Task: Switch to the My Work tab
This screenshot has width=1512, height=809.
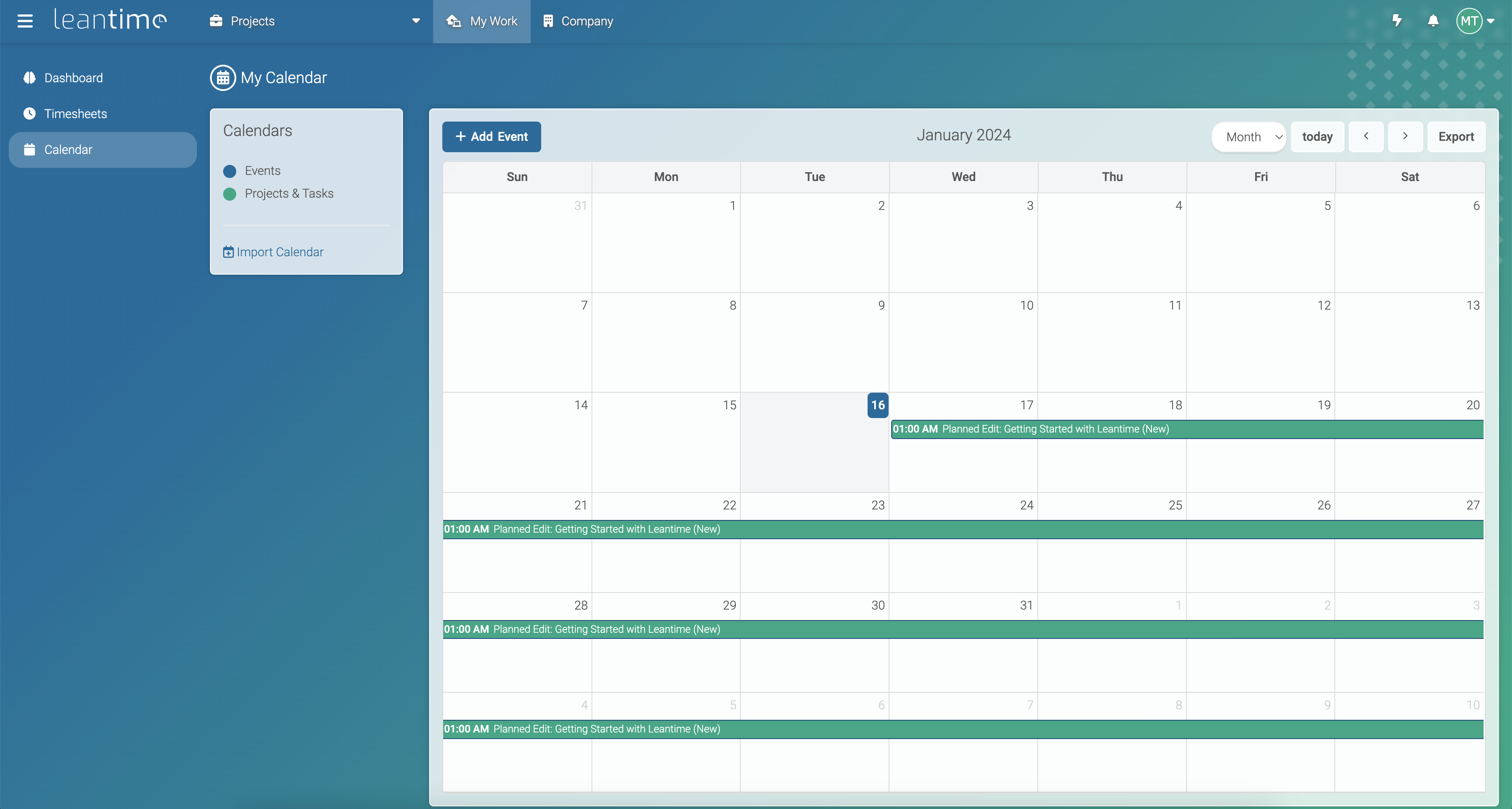Action: [x=482, y=21]
